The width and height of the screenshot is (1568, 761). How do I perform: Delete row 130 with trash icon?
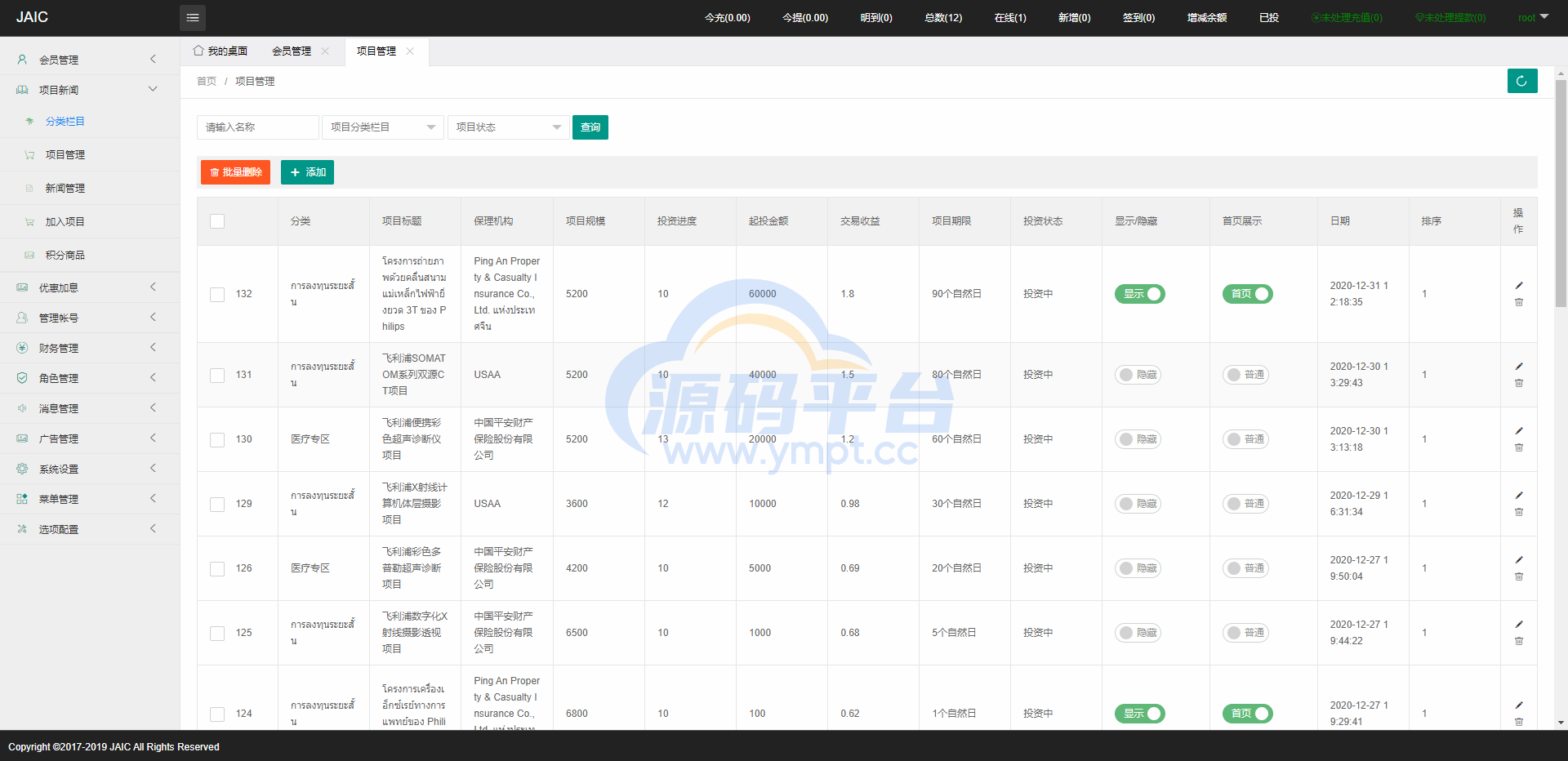(1519, 447)
